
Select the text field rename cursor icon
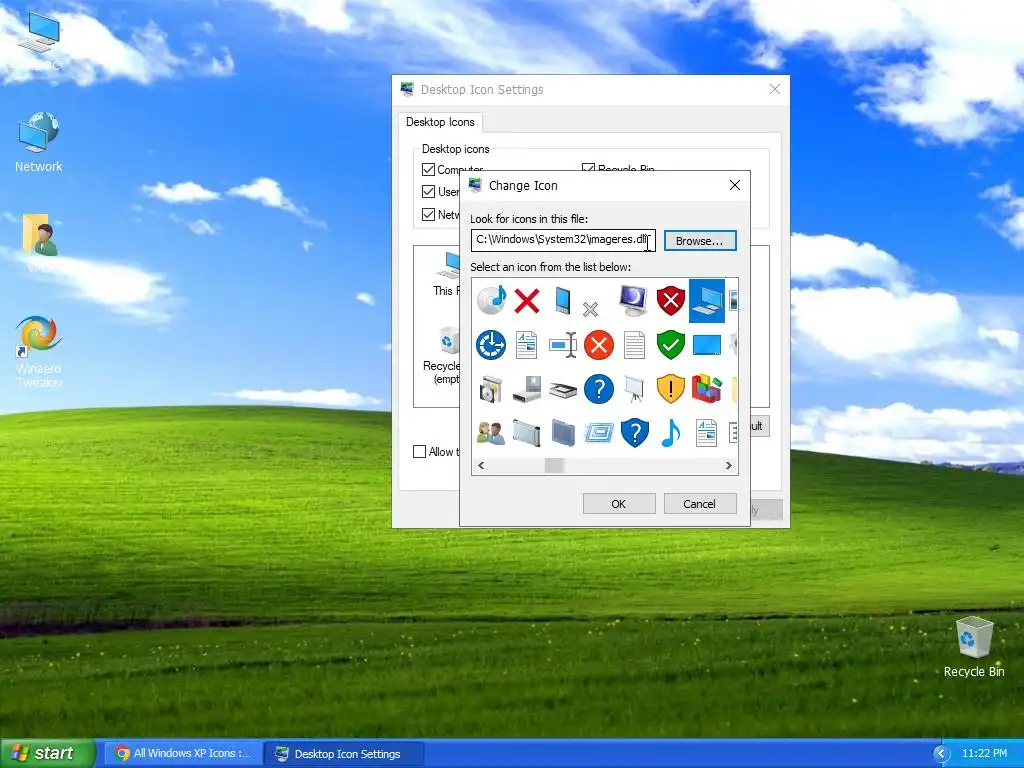[563, 345]
